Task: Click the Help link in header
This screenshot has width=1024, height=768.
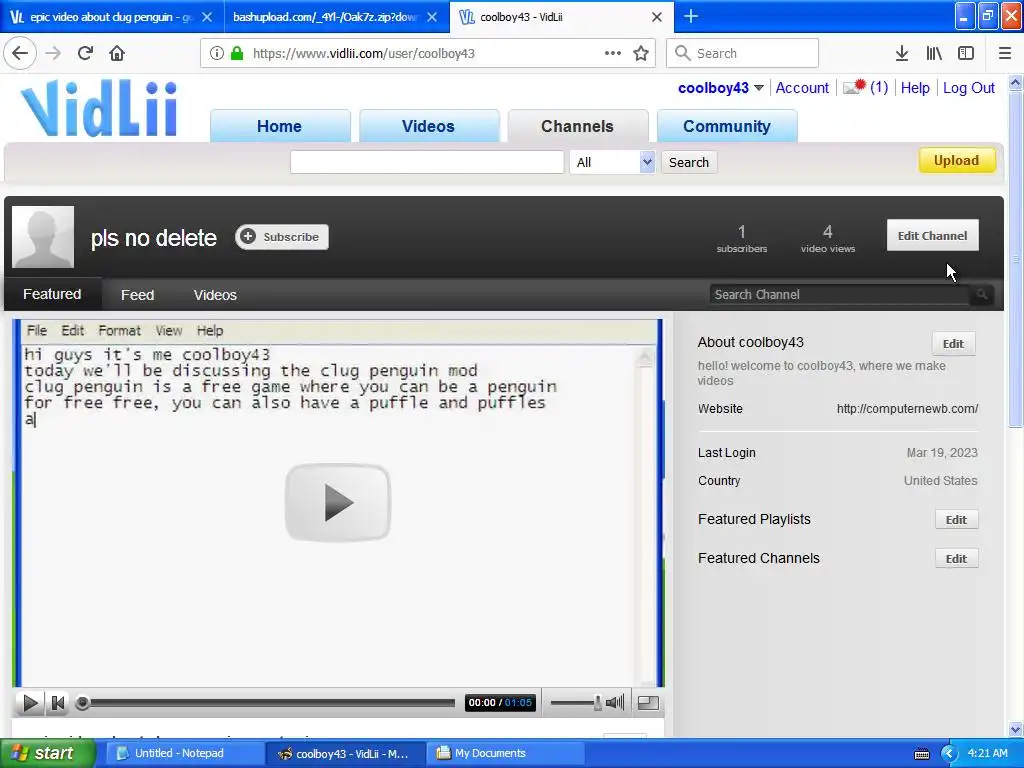Action: coord(915,88)
